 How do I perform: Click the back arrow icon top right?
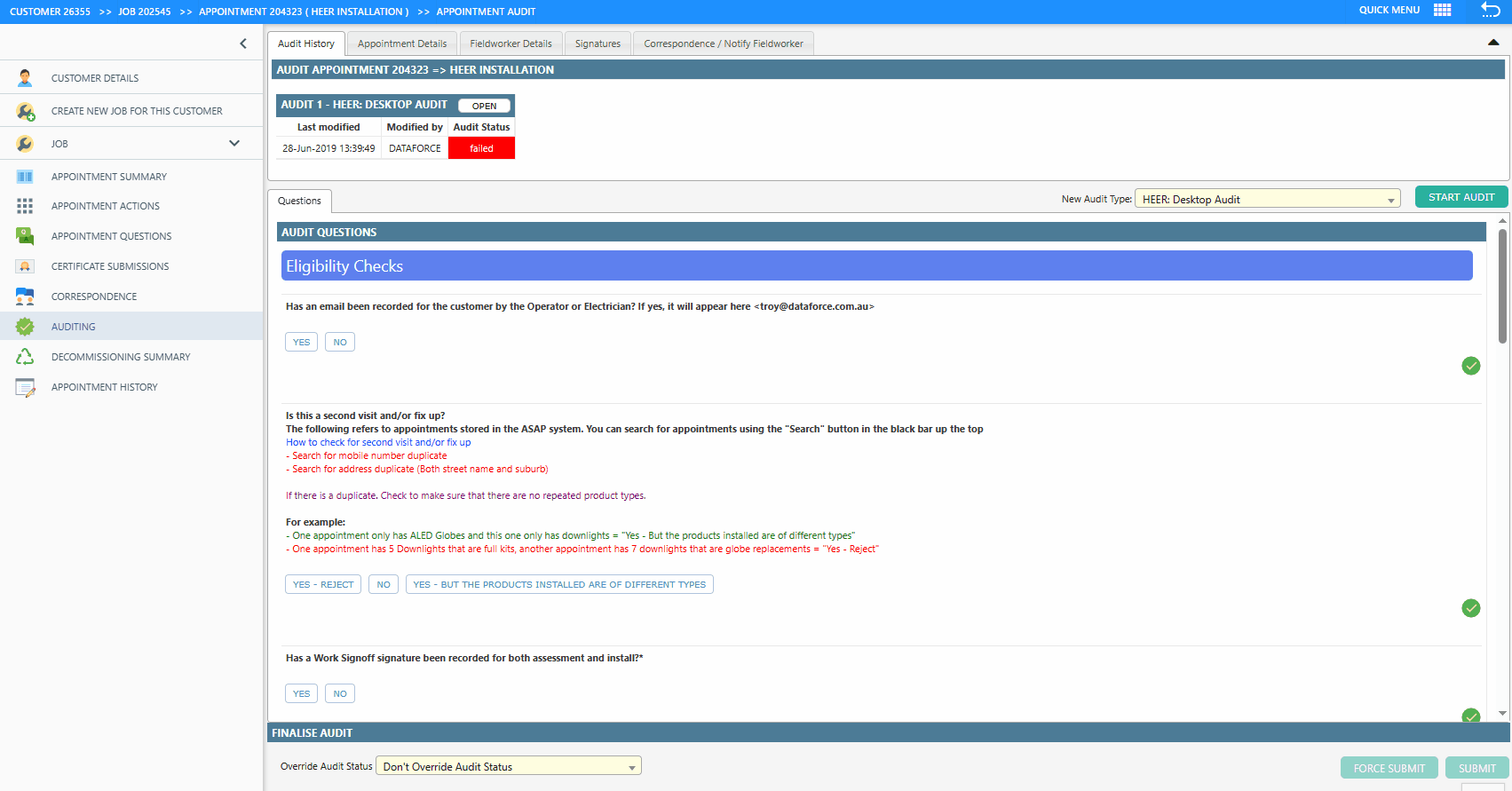1490,11
